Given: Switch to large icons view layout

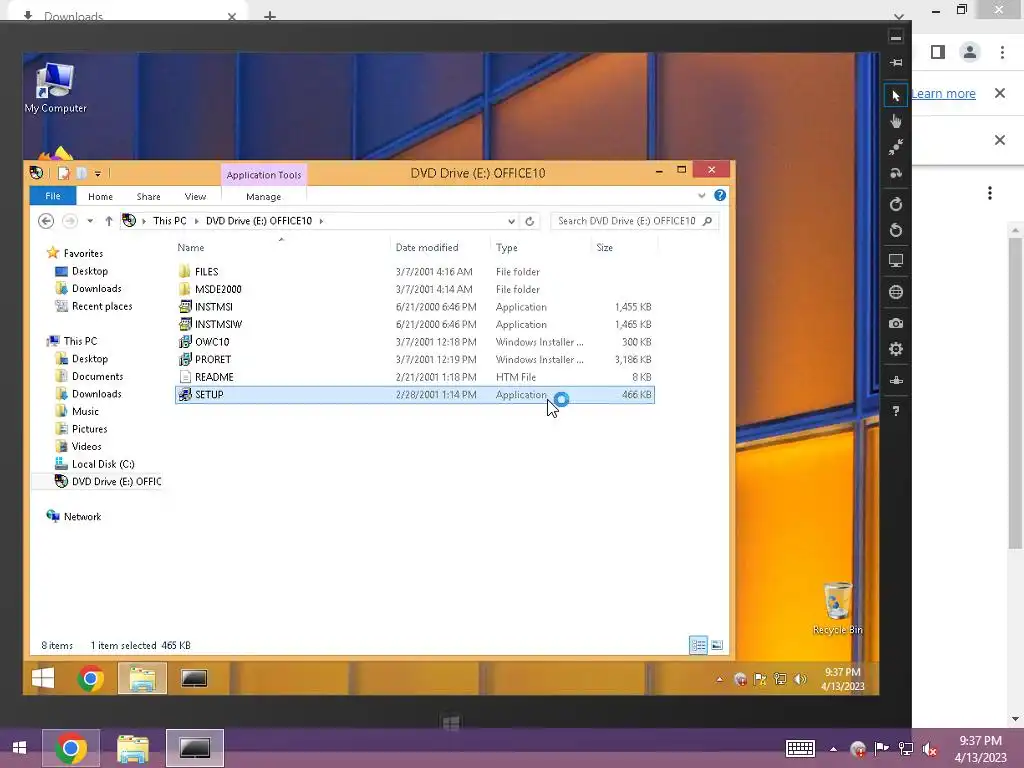Looking at the screenshot, I should (x=716, y=645).
